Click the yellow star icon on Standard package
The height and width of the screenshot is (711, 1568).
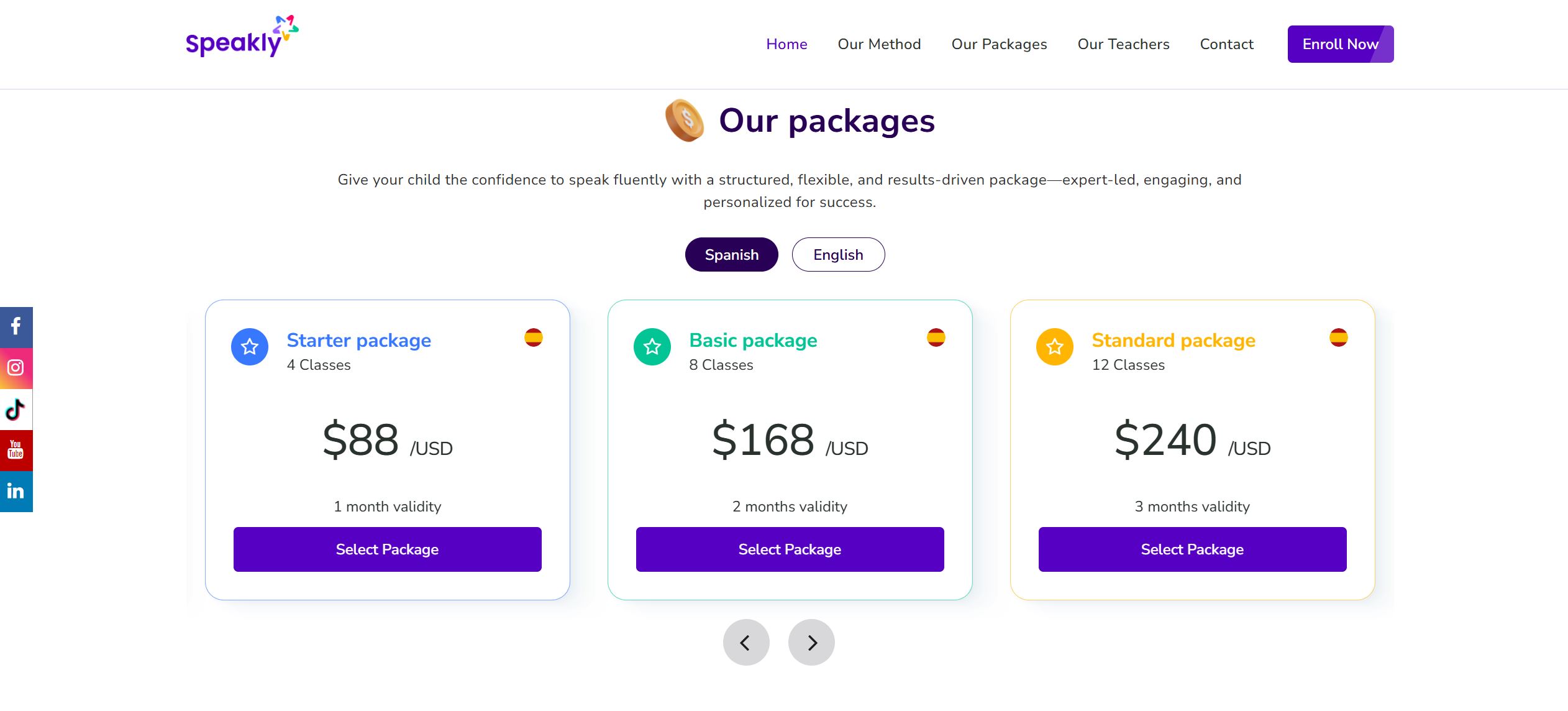[x=1054, y=347]
